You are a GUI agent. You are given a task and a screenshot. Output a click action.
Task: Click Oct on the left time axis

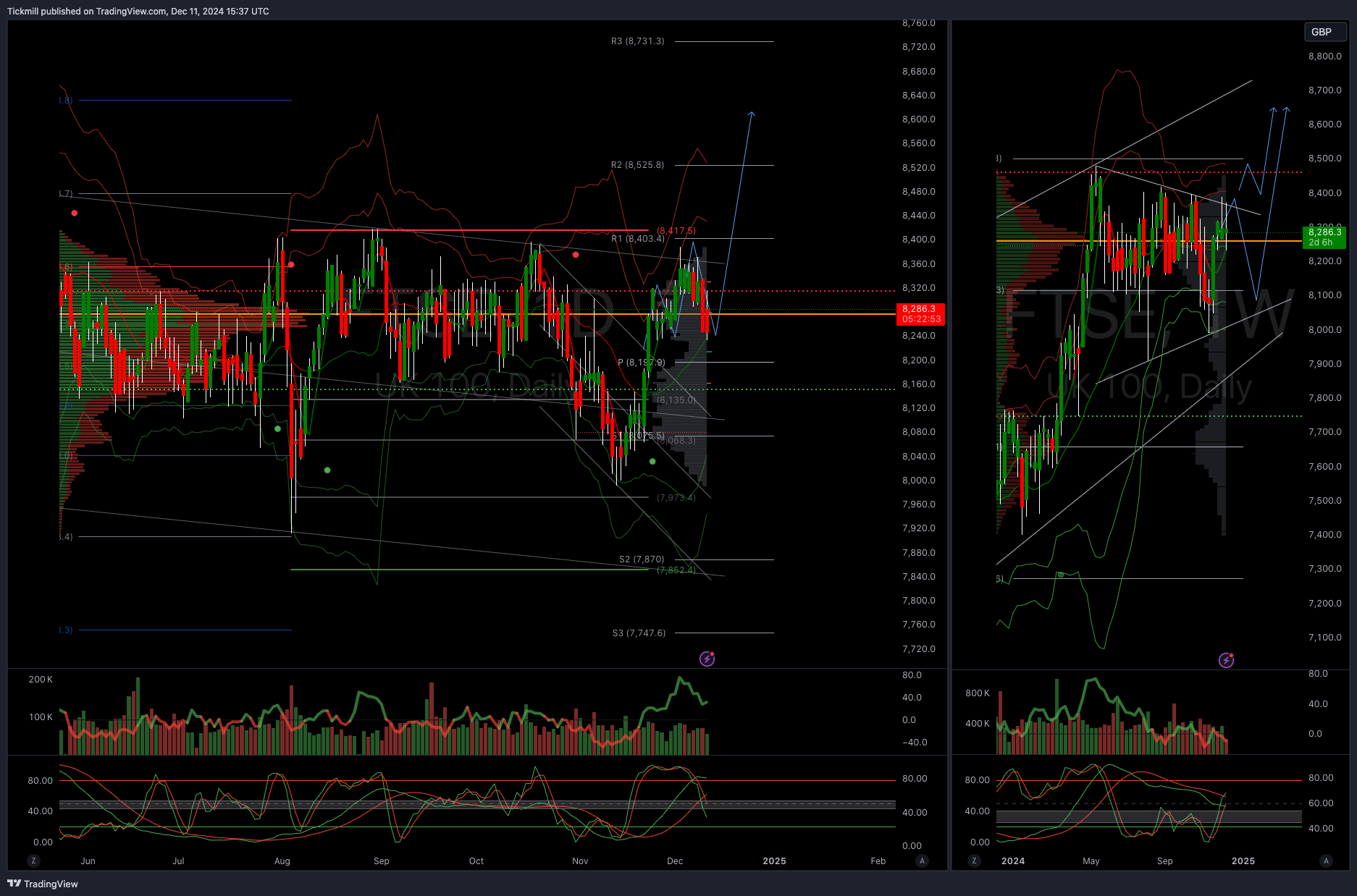[x=476, y=861]
